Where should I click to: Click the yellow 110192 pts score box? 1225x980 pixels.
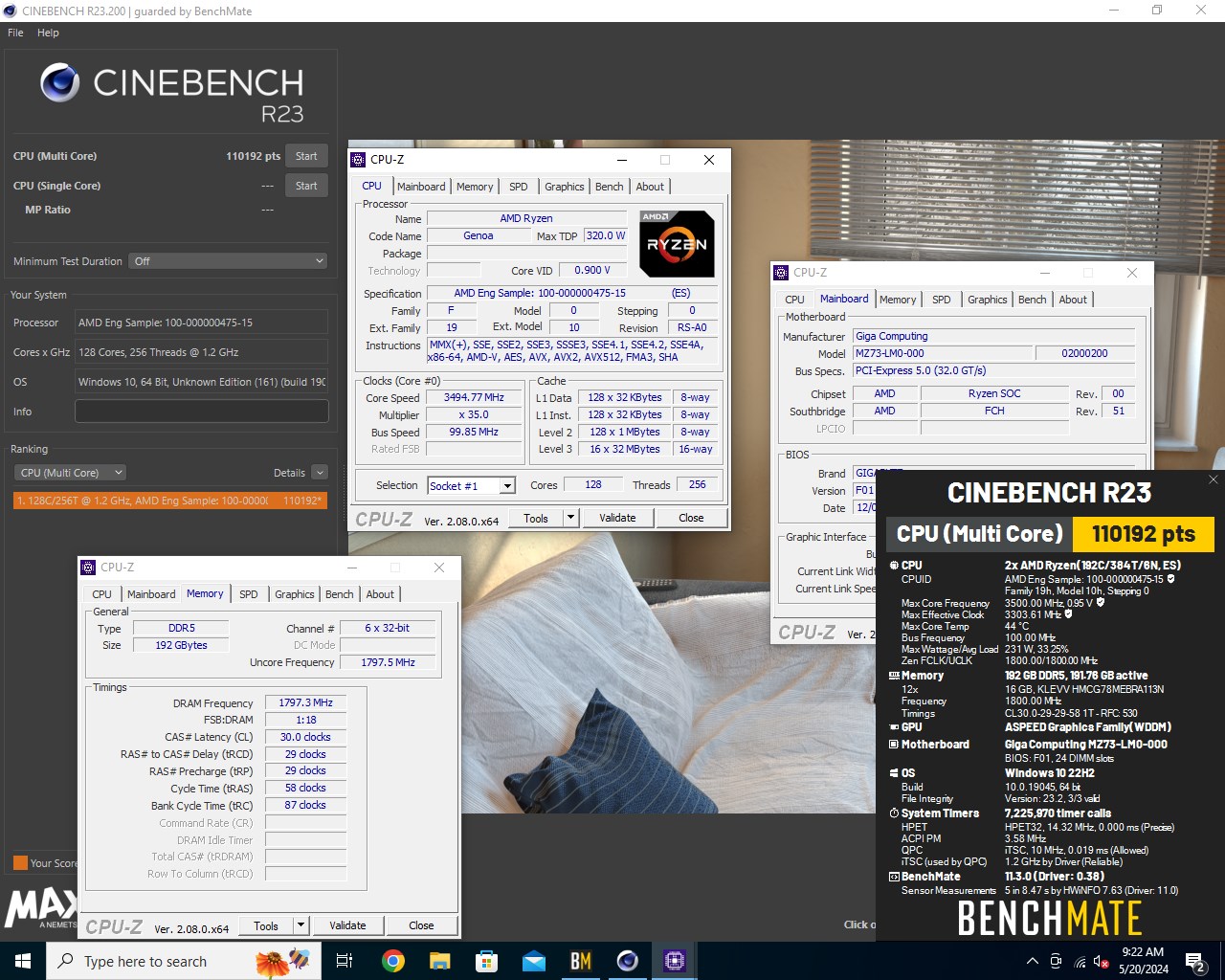coord(1144,534)
